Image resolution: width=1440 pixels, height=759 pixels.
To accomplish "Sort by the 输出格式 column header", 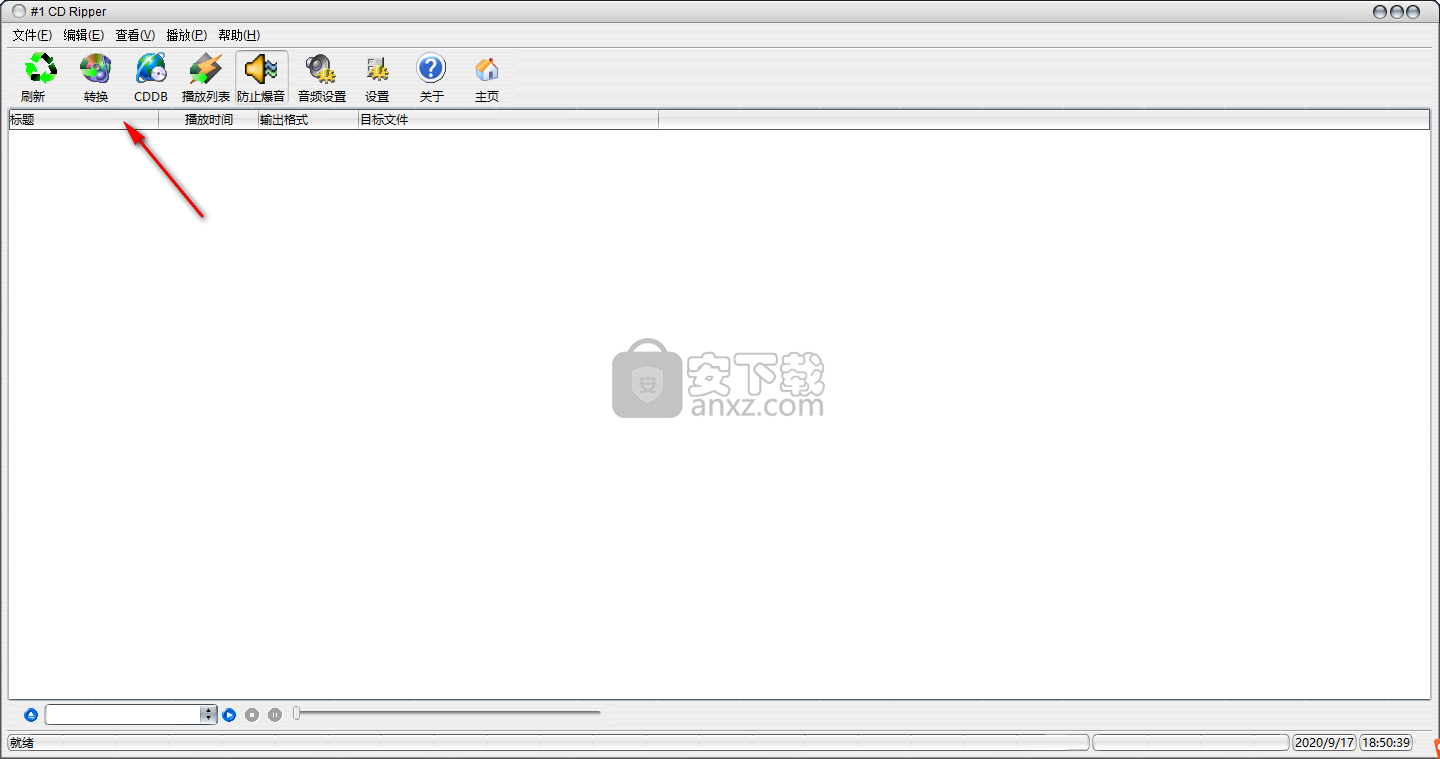I will pyautogui.click(x=308, y=120).
